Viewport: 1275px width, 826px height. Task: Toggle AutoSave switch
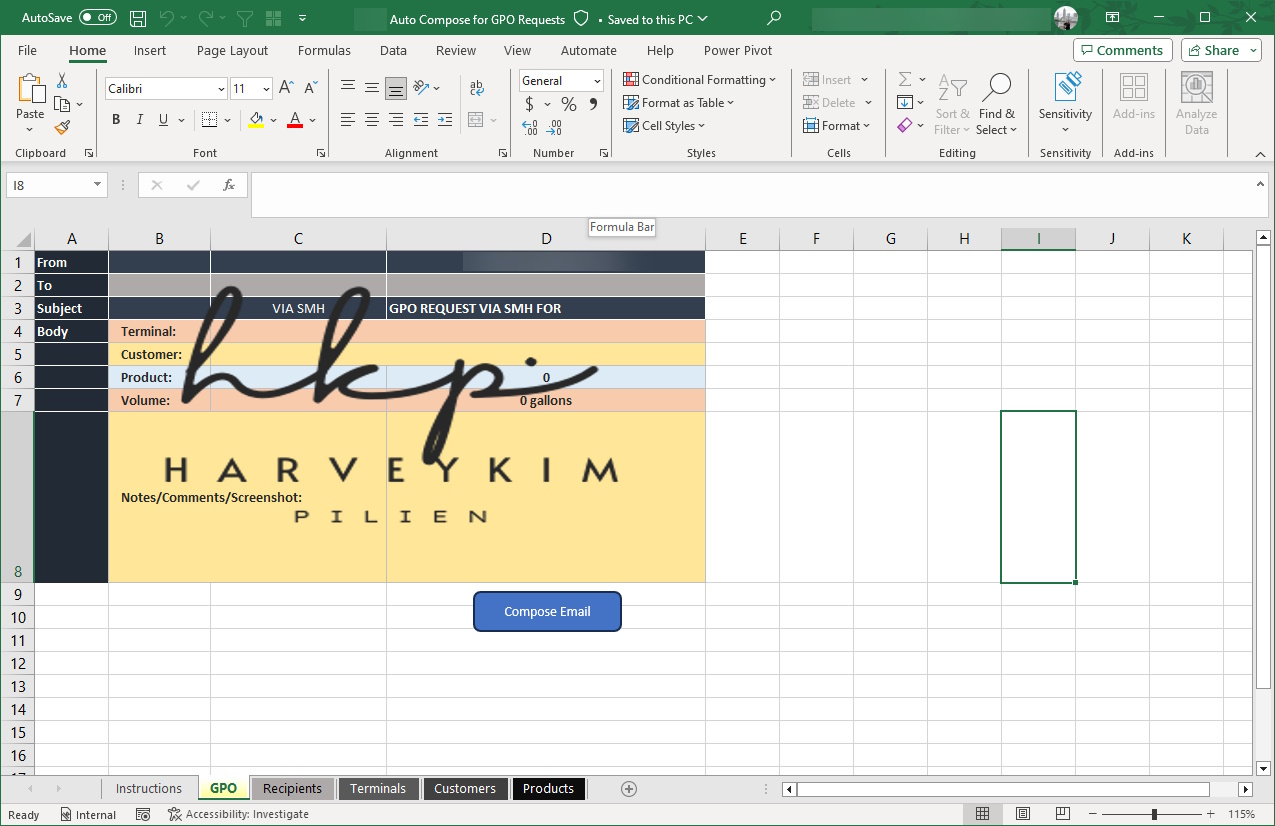(97, 18)
